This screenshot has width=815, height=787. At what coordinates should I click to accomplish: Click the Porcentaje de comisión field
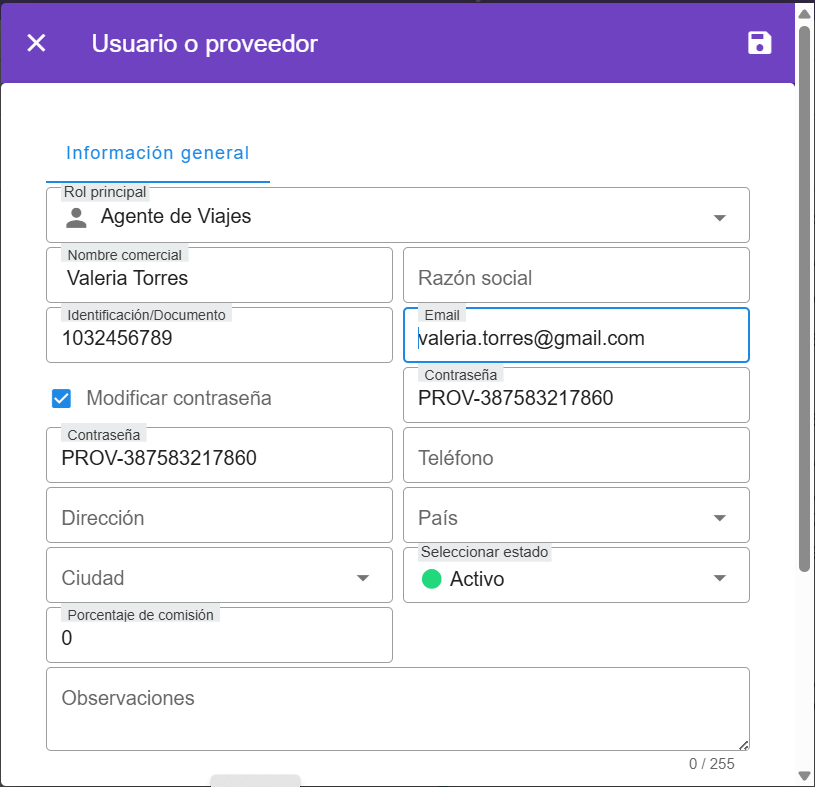click(x=219, y=638)
